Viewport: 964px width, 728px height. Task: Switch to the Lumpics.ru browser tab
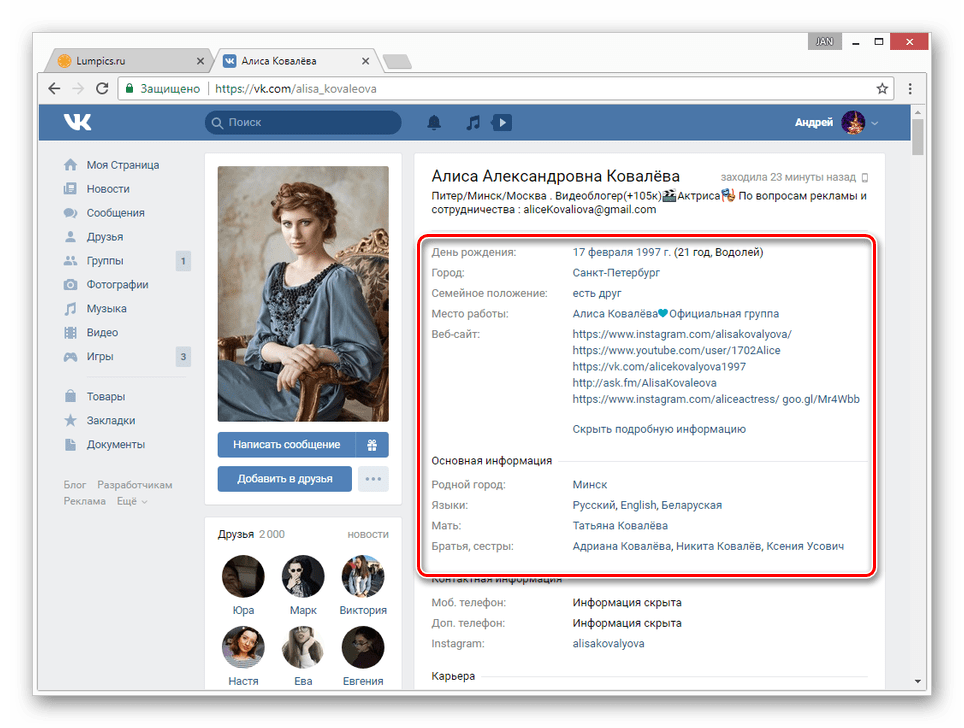tap(130, 61)
